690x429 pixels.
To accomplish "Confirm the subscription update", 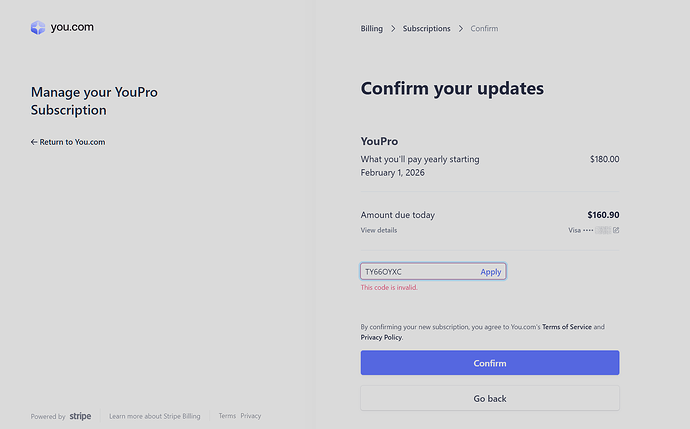I will 490,363.
